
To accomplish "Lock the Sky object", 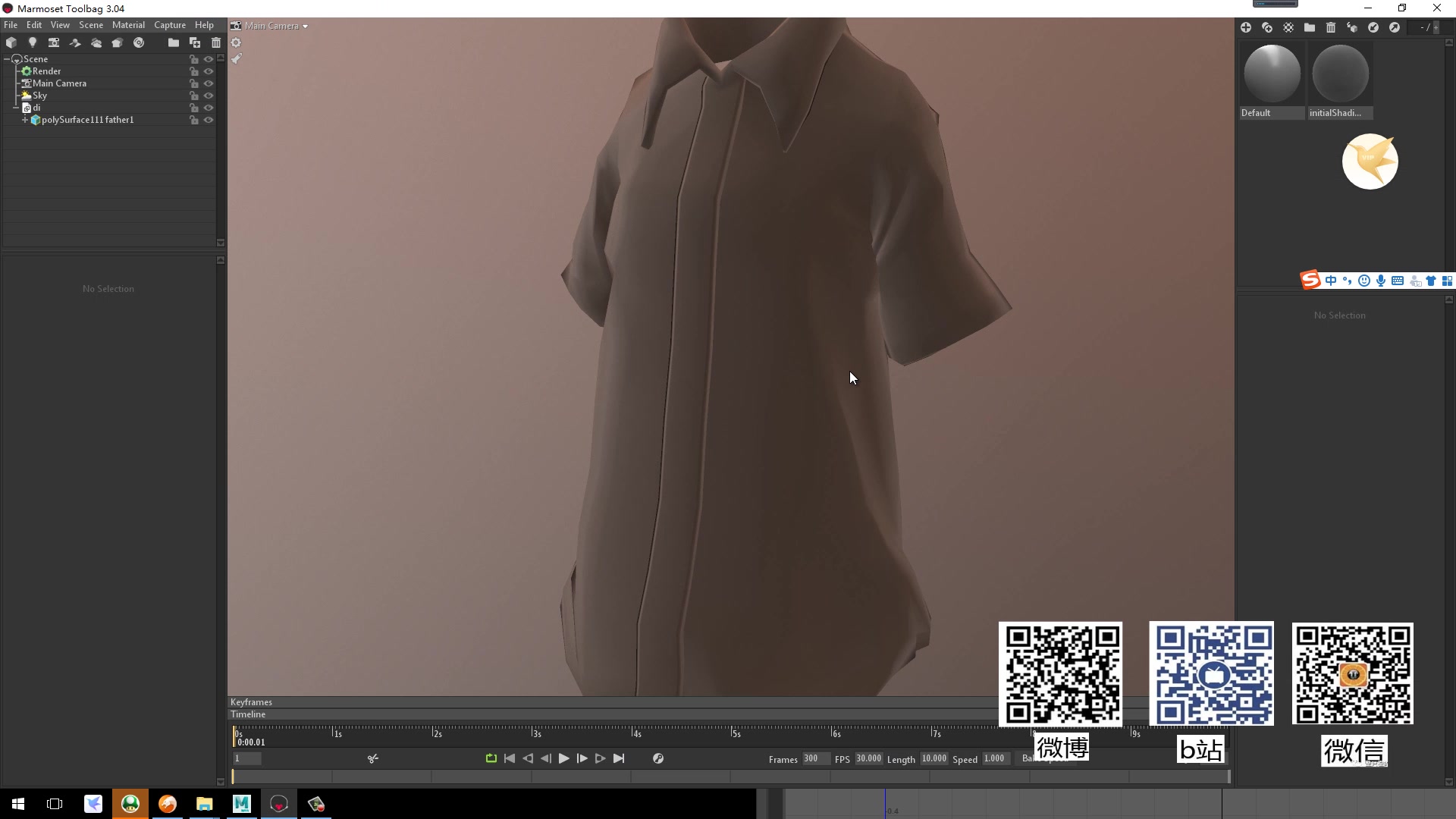I will coord(193,96).
